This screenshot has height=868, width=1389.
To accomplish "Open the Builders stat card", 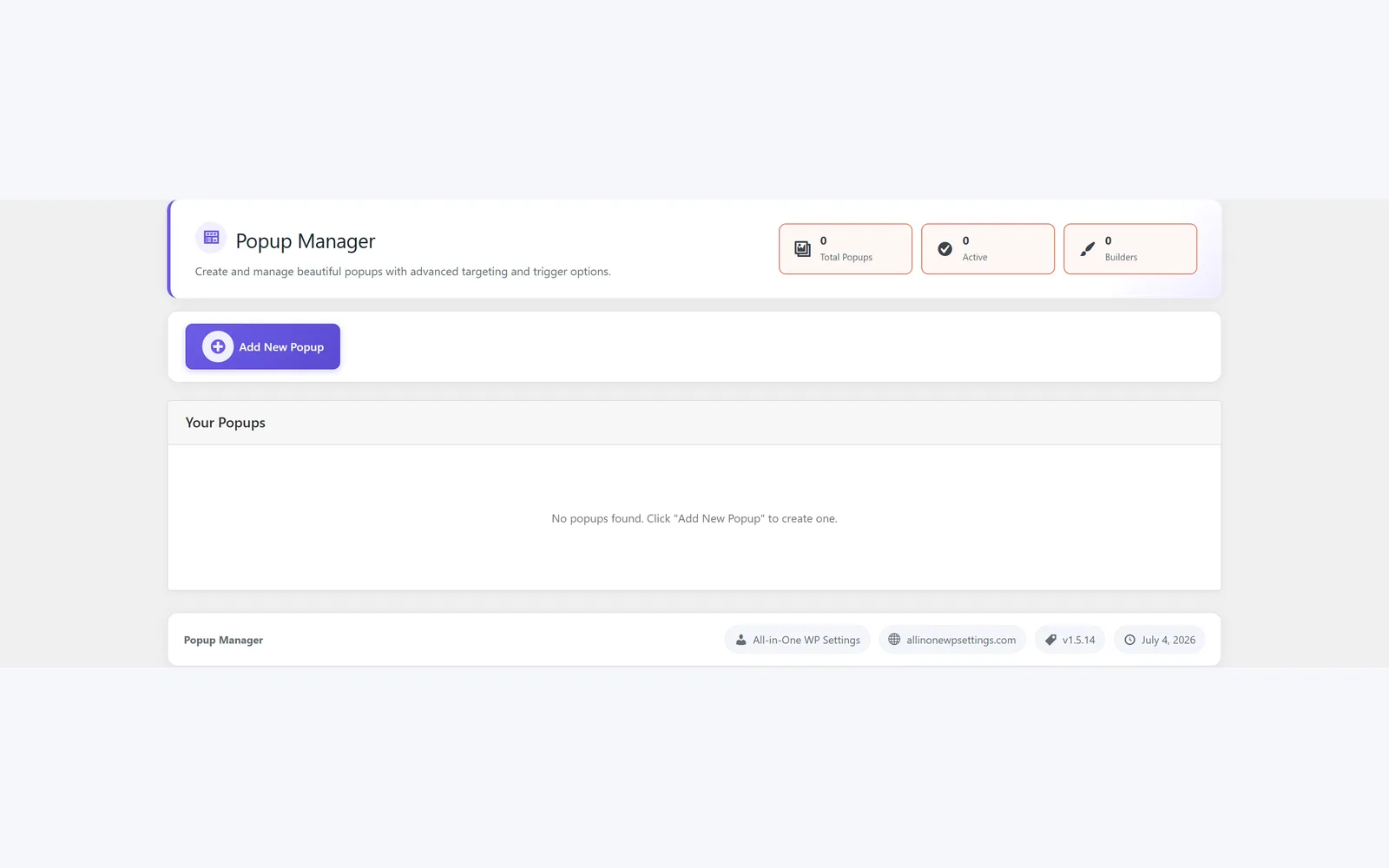I will (1130, 249).
